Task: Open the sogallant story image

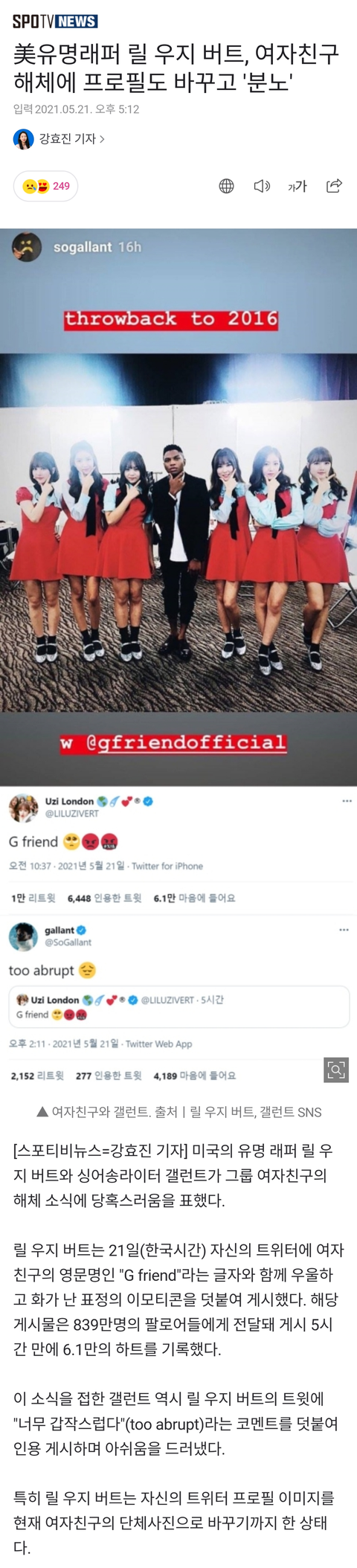Action: click(x=178, y=507)
